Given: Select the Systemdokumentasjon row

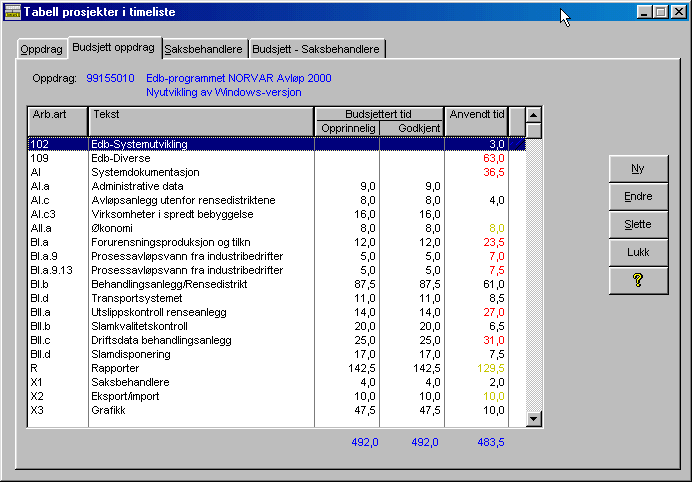Looking at the screenshot, I should [x=277, y=172].
